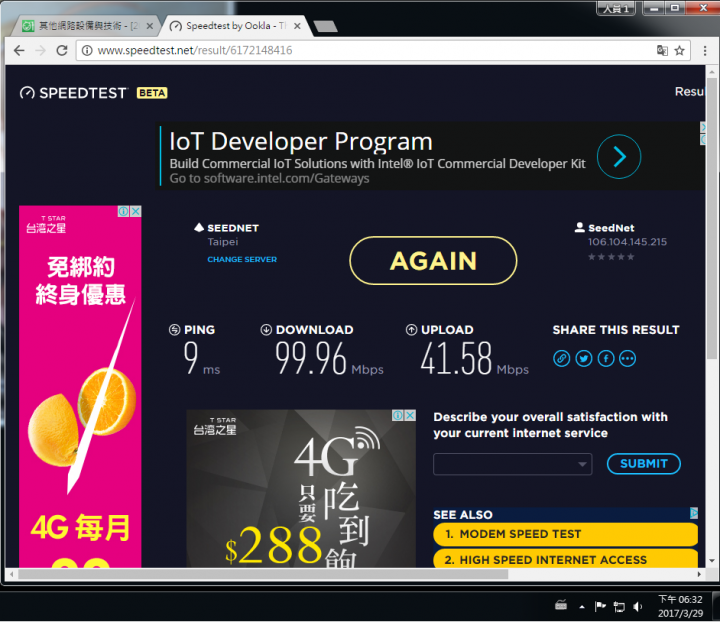Click the vertical scrollbar thumb

coord(712,219)
